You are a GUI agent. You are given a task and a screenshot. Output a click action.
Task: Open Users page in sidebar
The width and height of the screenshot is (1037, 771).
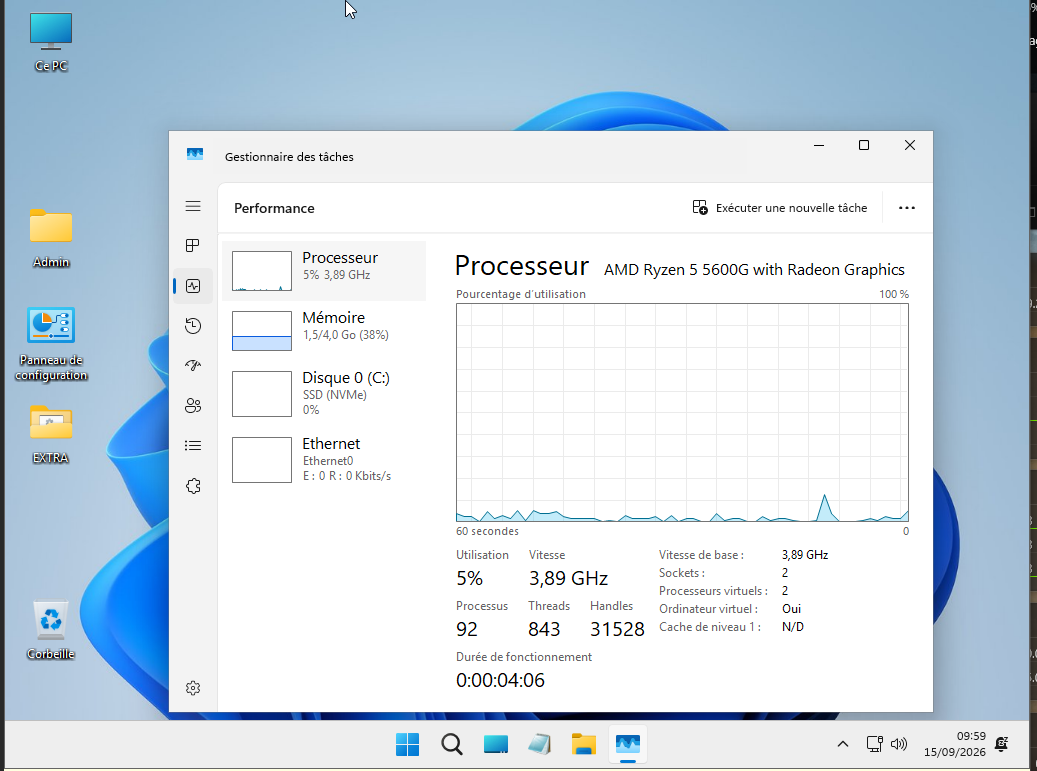click(193, 406)
